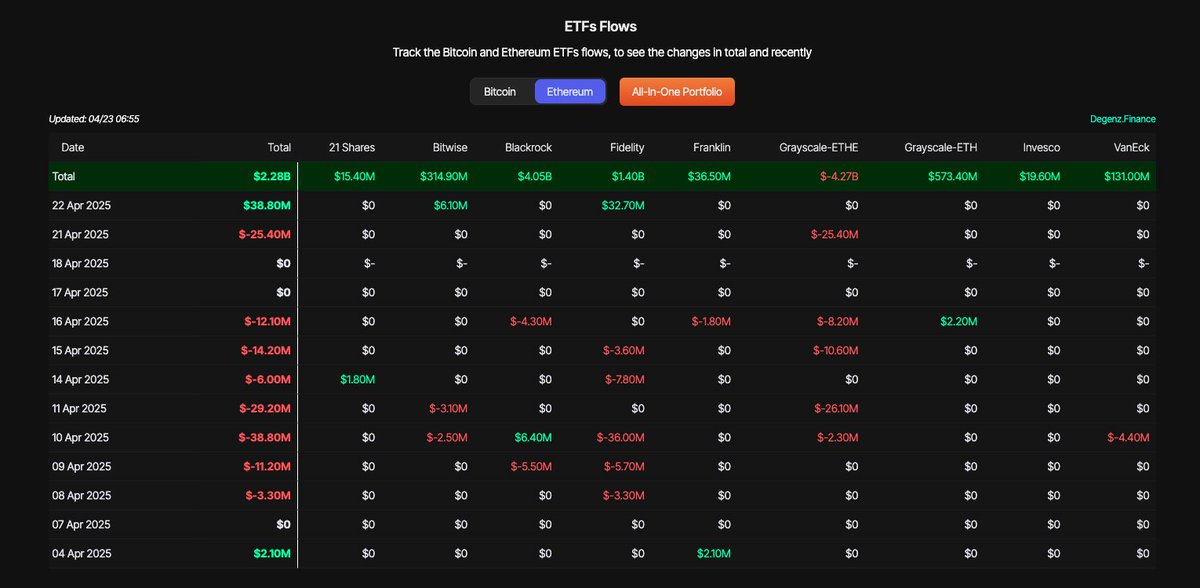Select the Grayscale-ETHE column header
Screen dimensions: 1200x588
point(819,147)
